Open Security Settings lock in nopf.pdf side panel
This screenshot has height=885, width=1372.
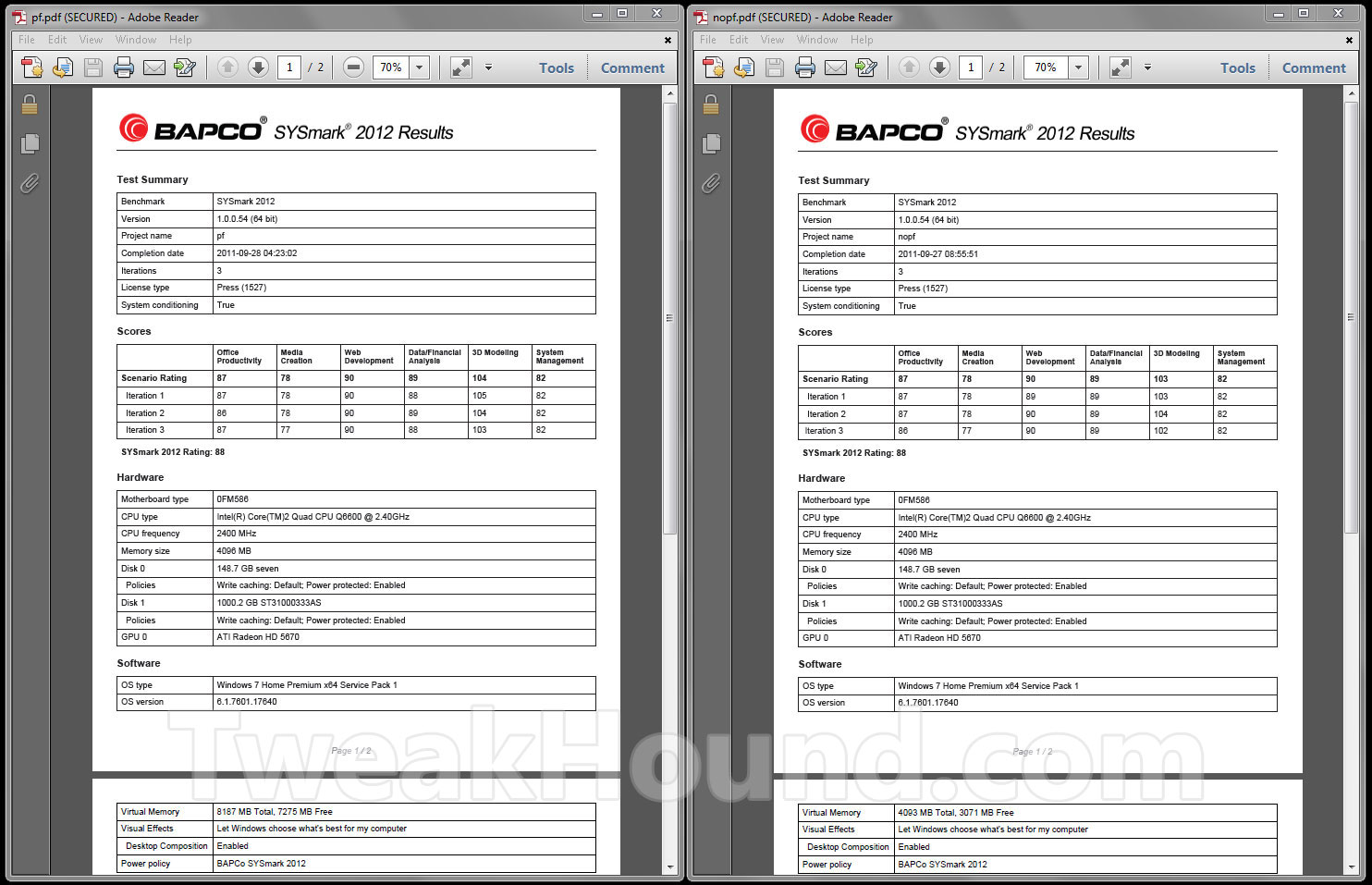711,104
